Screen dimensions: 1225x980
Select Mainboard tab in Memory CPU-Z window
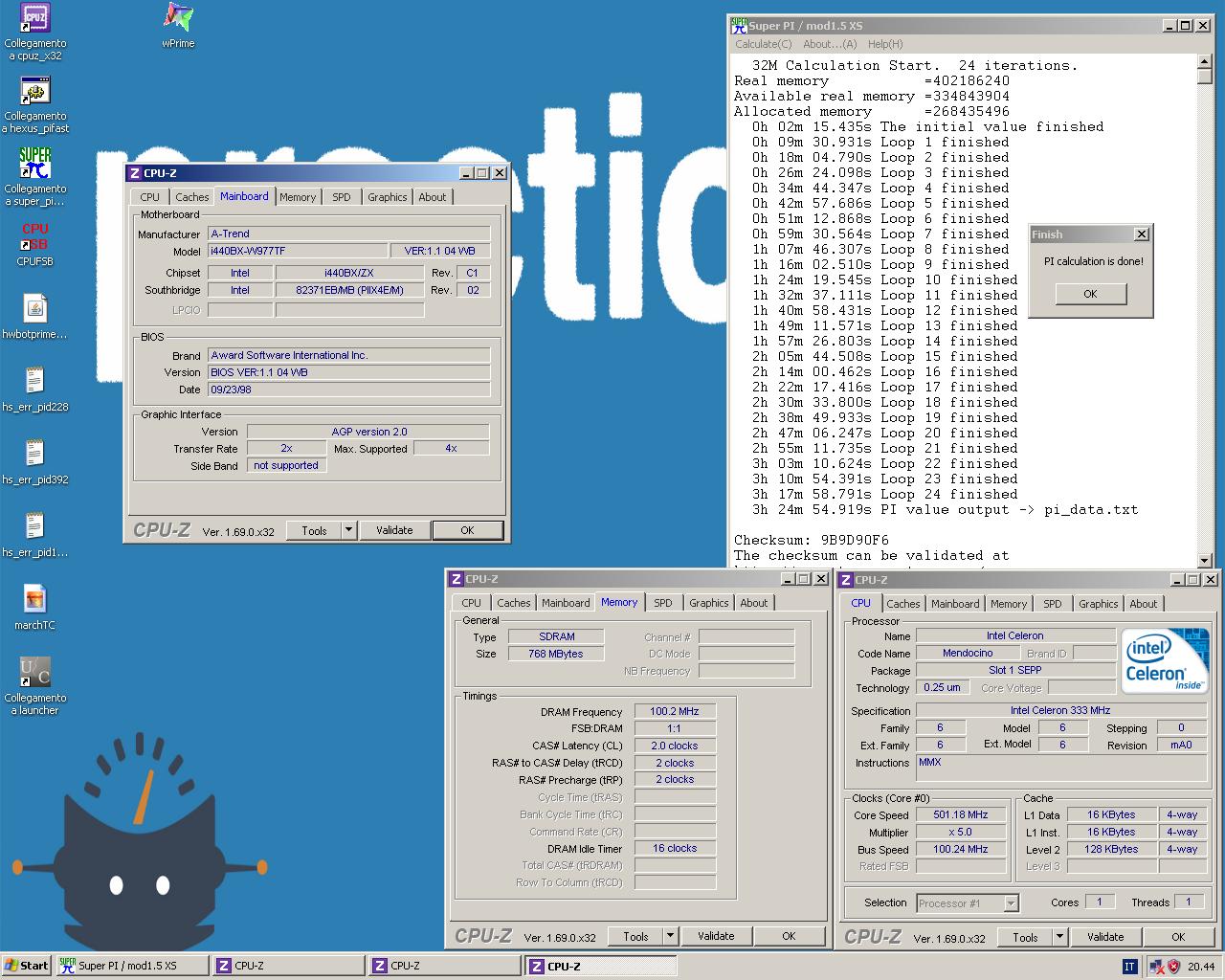[x=566, y=603]
